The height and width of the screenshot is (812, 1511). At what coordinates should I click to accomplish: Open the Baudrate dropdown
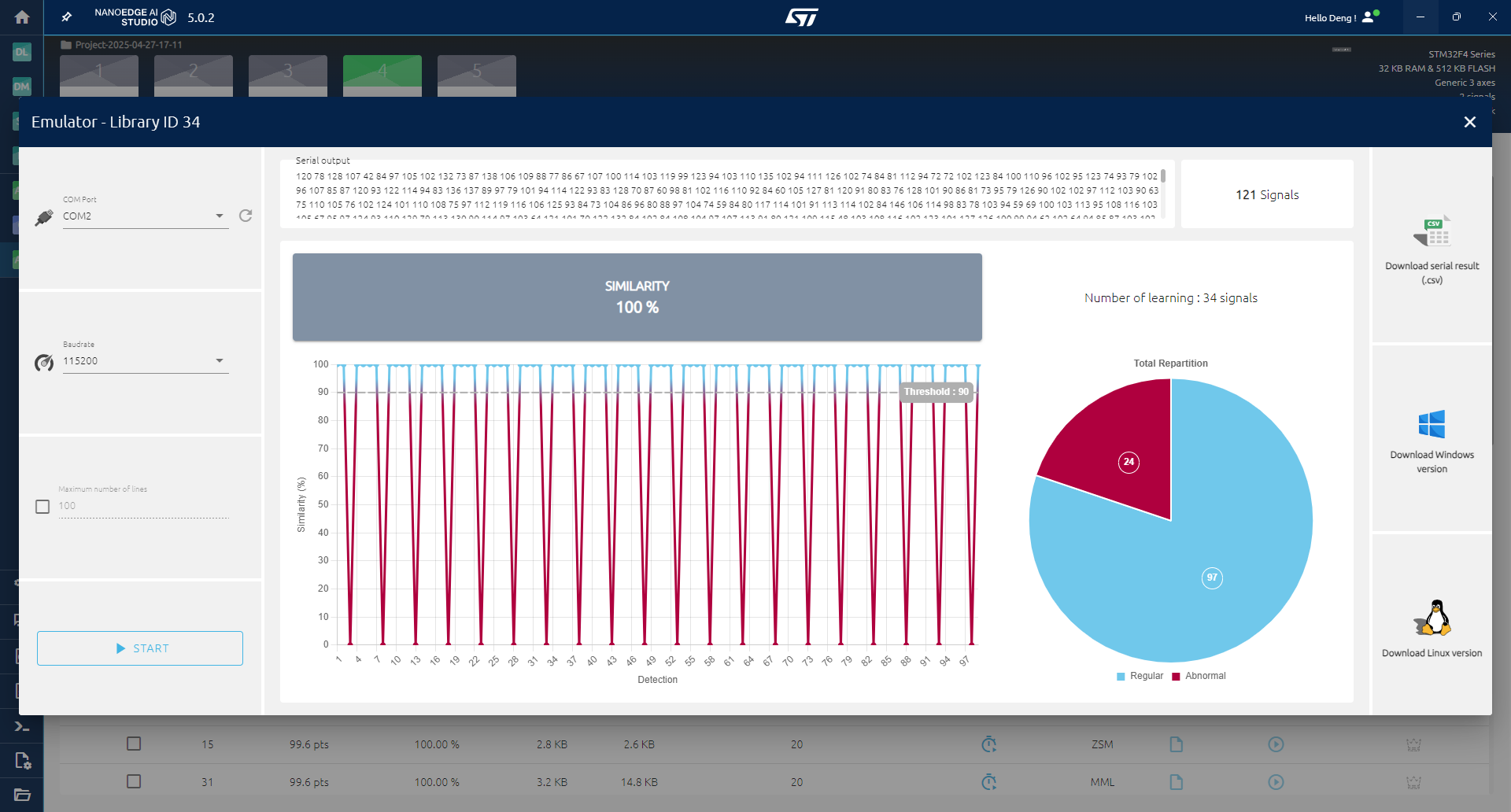(146, 360)
